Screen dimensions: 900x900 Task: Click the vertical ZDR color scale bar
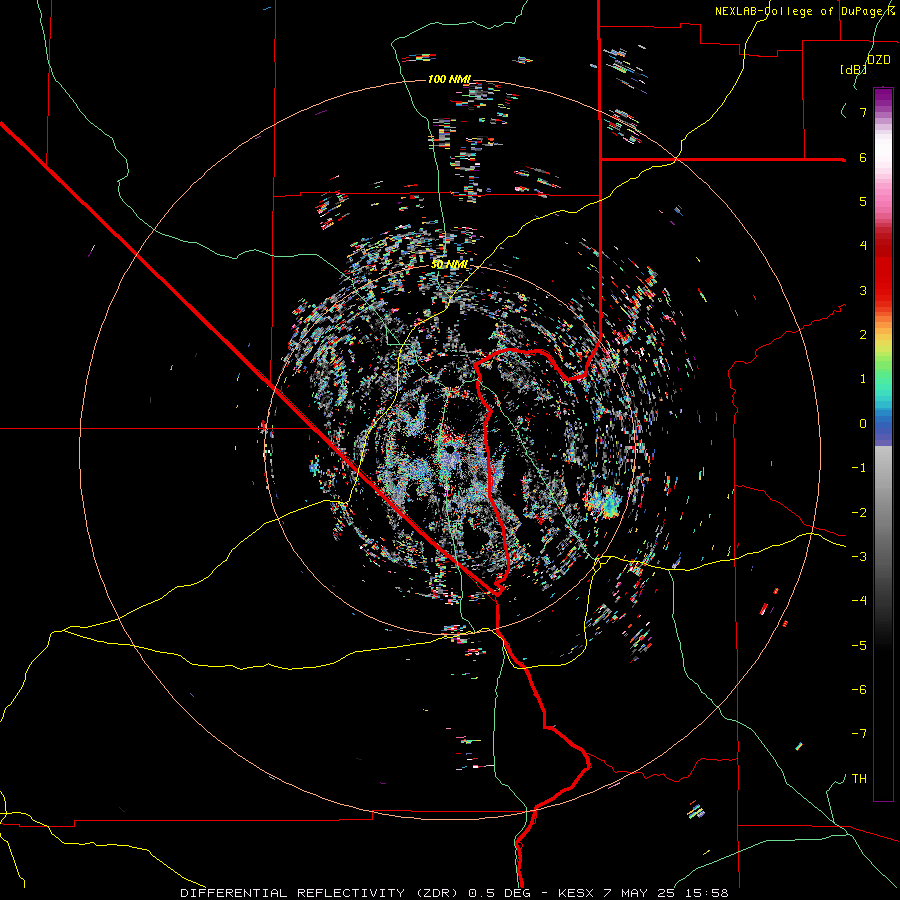(883, 444)
